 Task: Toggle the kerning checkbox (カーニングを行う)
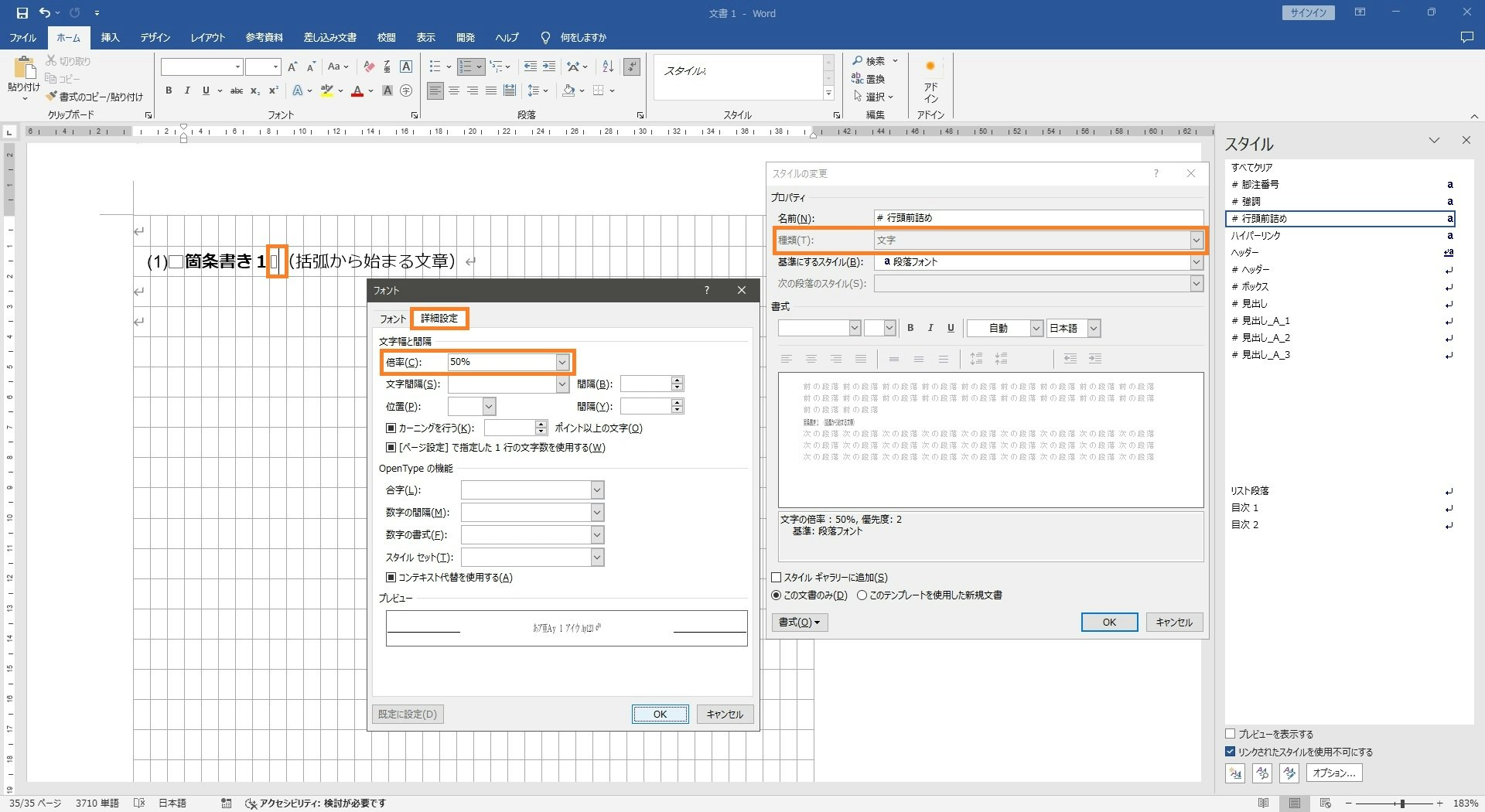click(391, 428)
